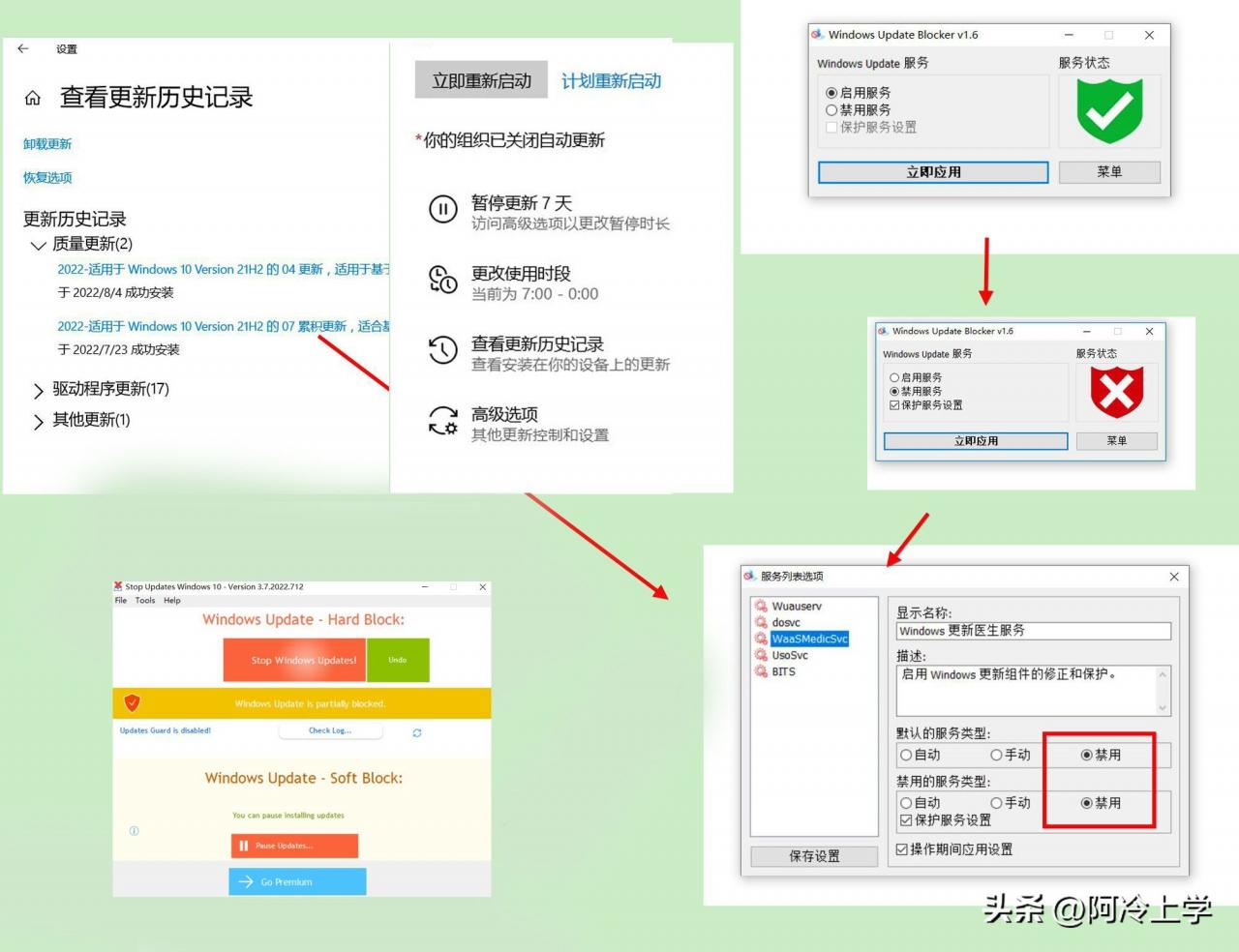
Task: Click the green Undo button
Action: [398, 660]
